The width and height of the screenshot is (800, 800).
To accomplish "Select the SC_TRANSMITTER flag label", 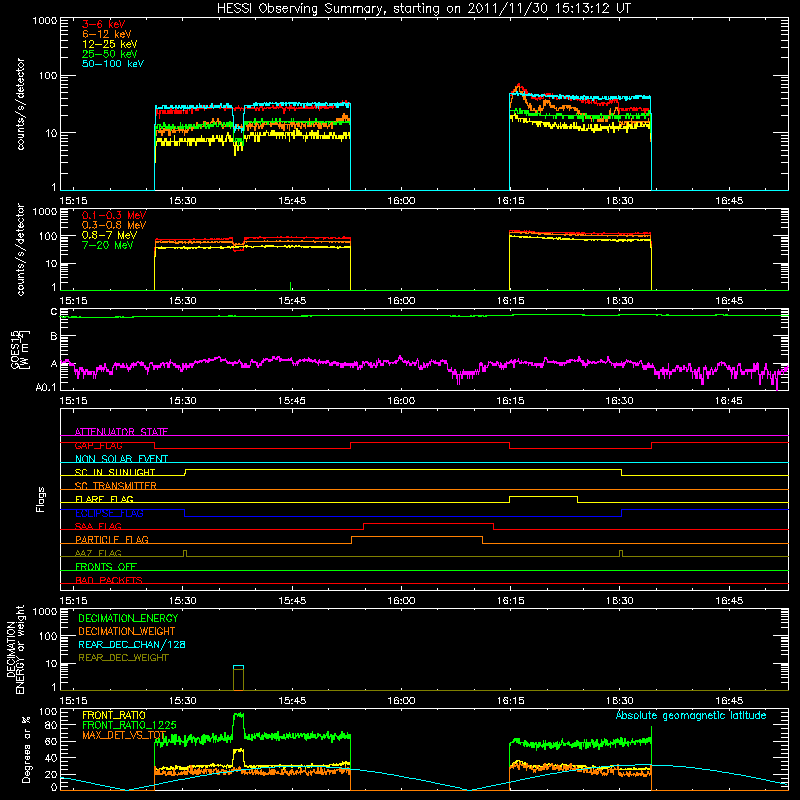I will [x=116, y=486].
